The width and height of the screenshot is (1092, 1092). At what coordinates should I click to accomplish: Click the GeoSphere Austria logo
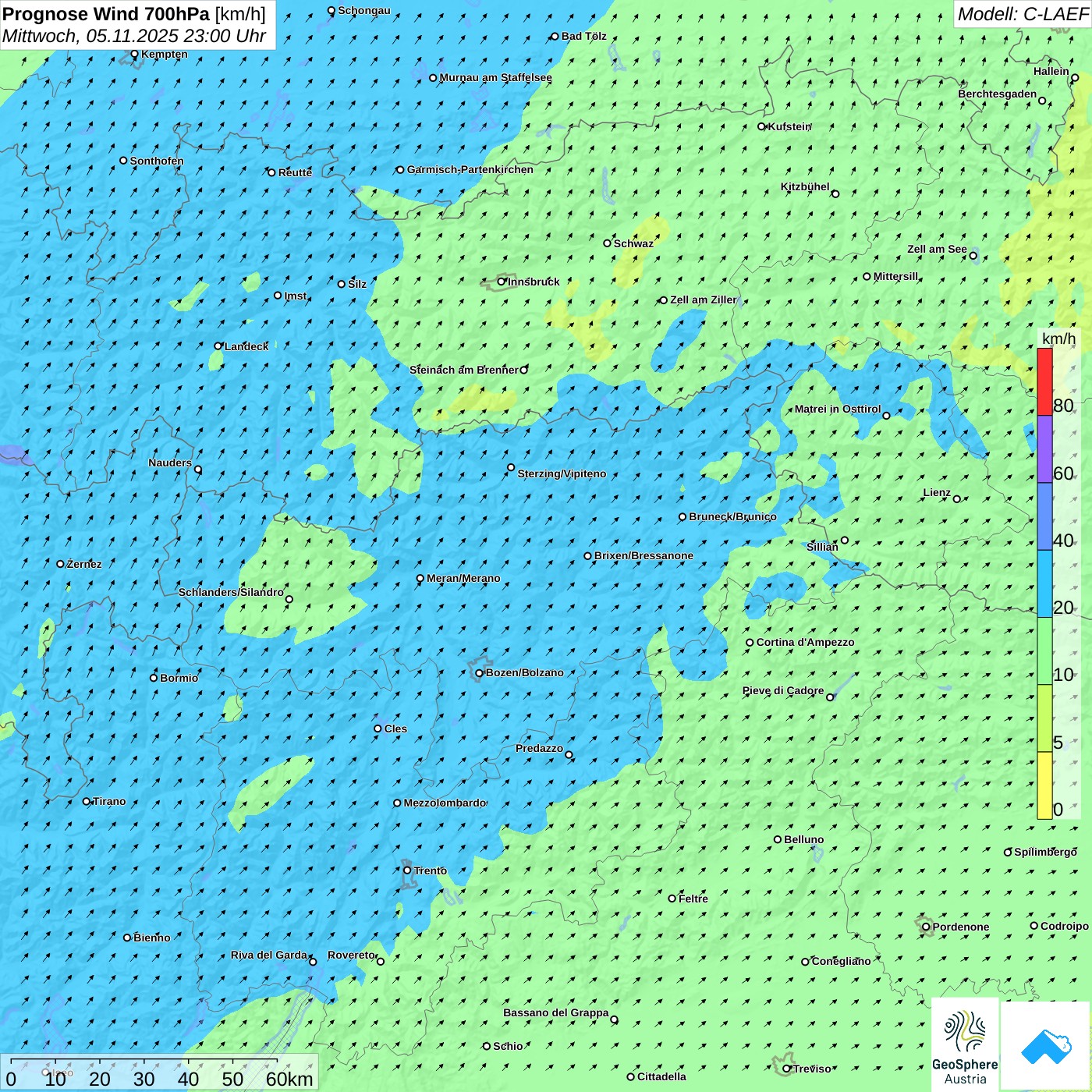[x=965, y=1045]
